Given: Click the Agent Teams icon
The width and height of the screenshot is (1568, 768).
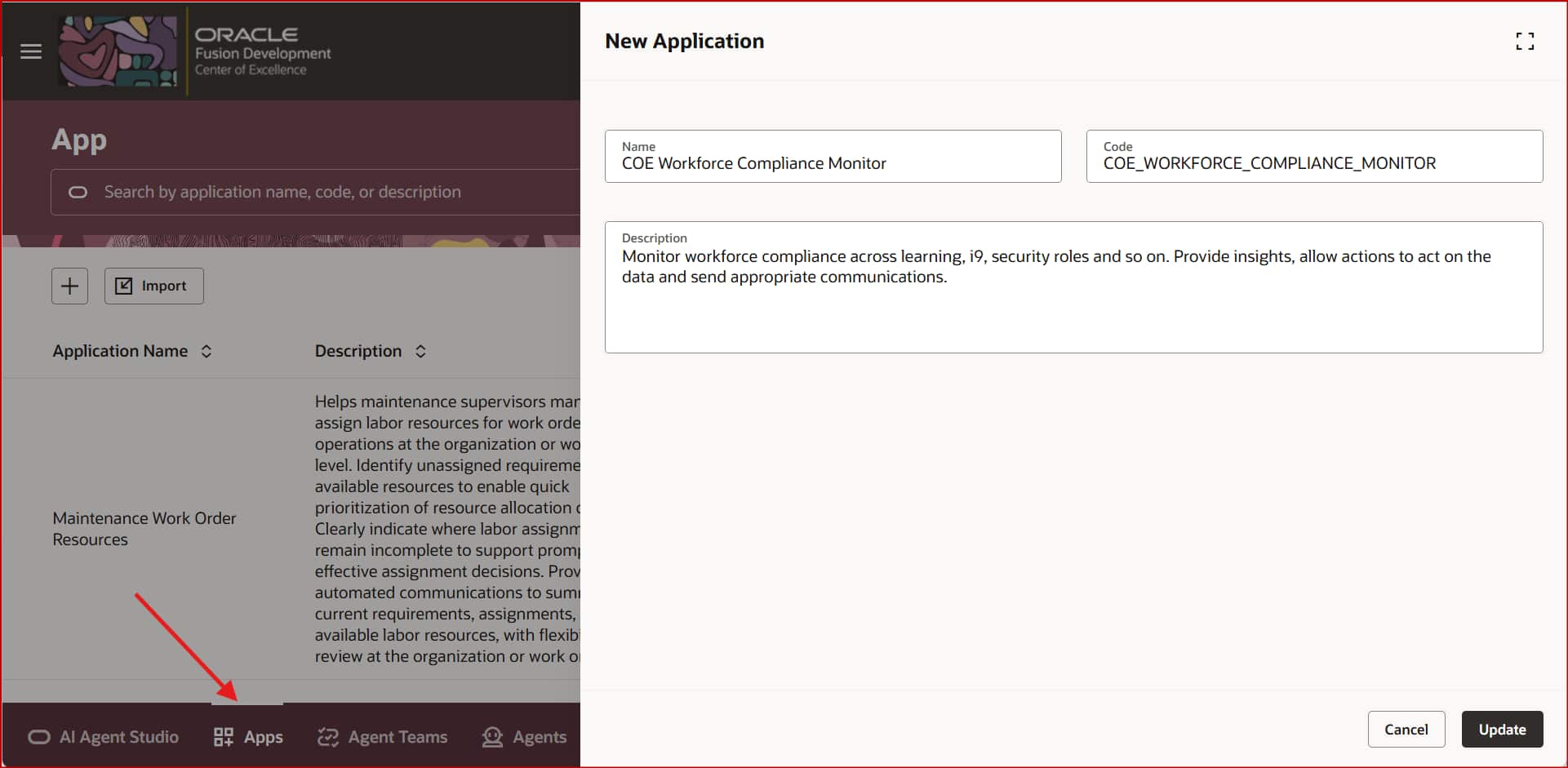Looking at the screenshot, I should (327, 737).
